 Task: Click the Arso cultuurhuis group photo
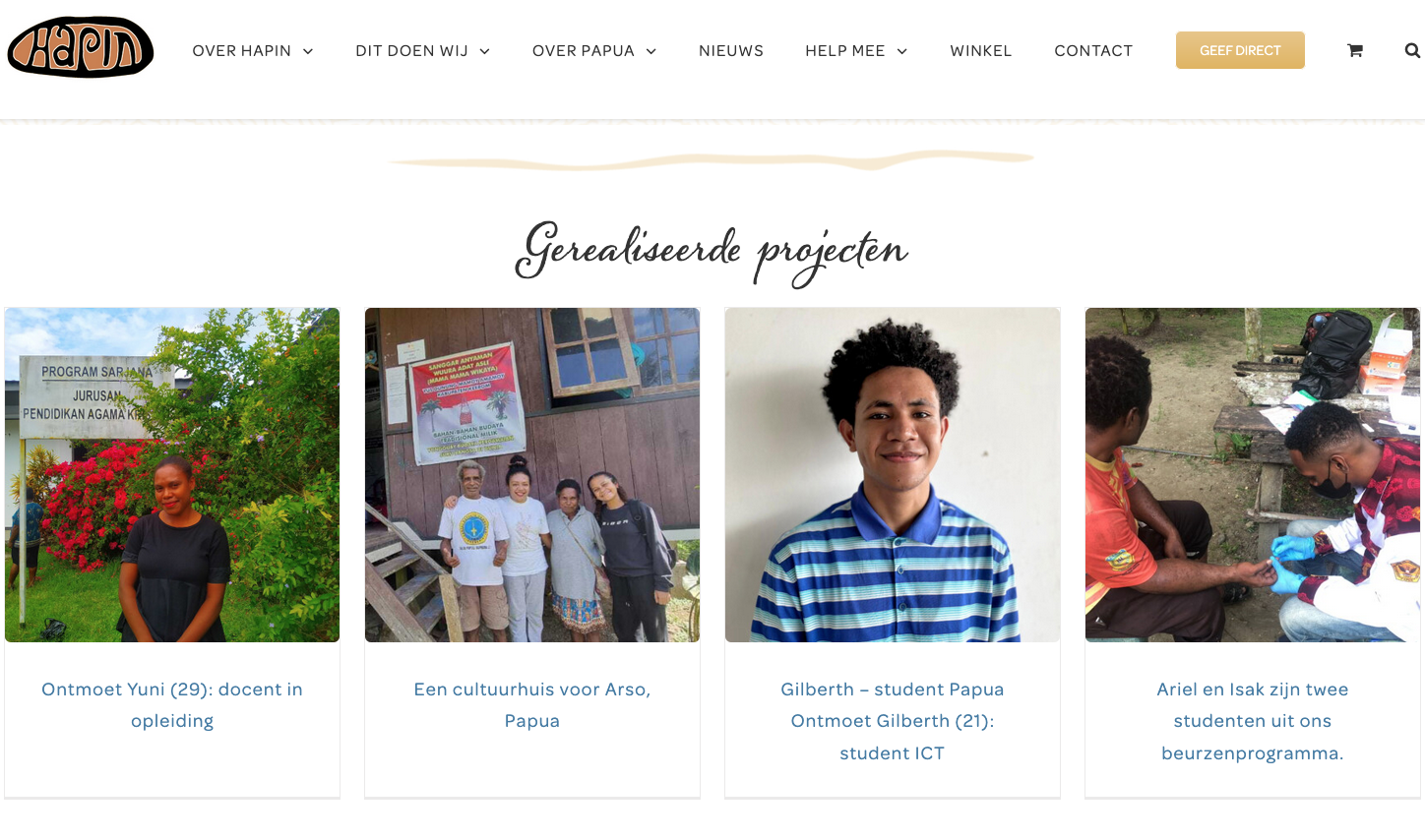532,475
